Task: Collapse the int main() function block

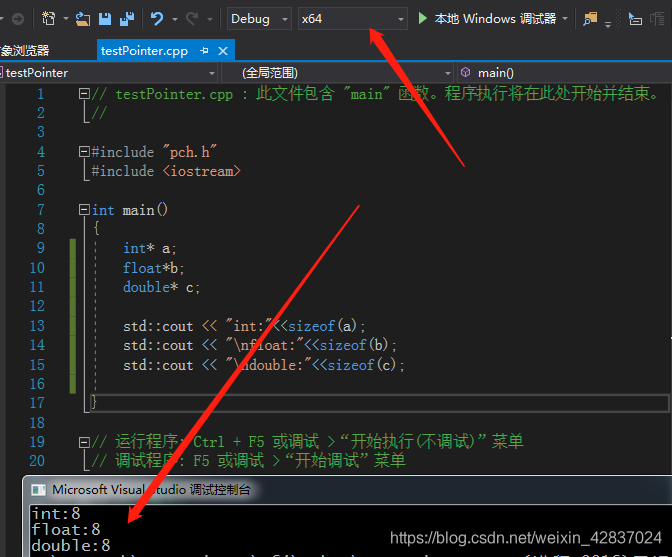Action: [84, 210]
